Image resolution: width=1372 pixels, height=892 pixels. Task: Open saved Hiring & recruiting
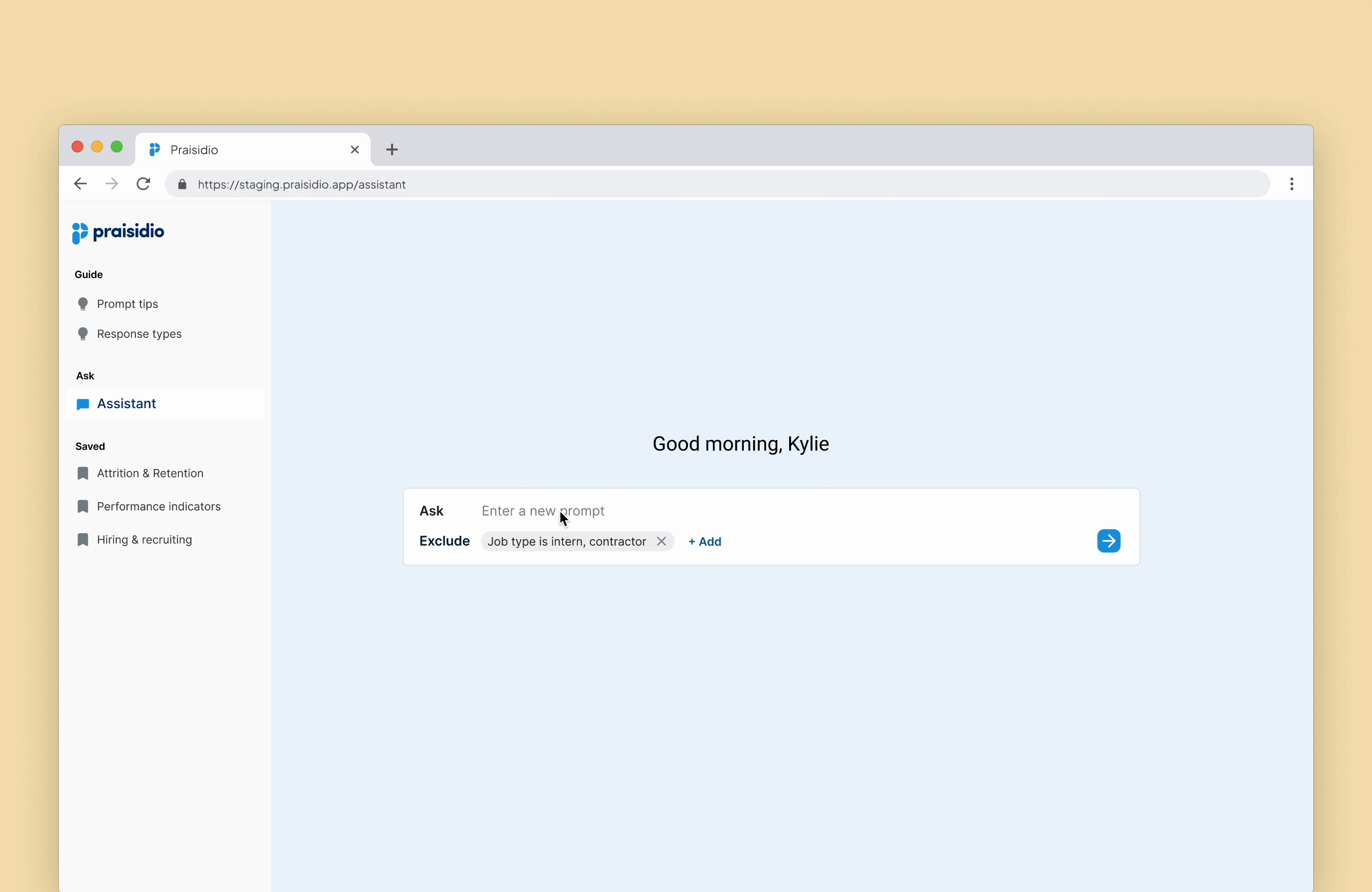[x=144, y=540]
